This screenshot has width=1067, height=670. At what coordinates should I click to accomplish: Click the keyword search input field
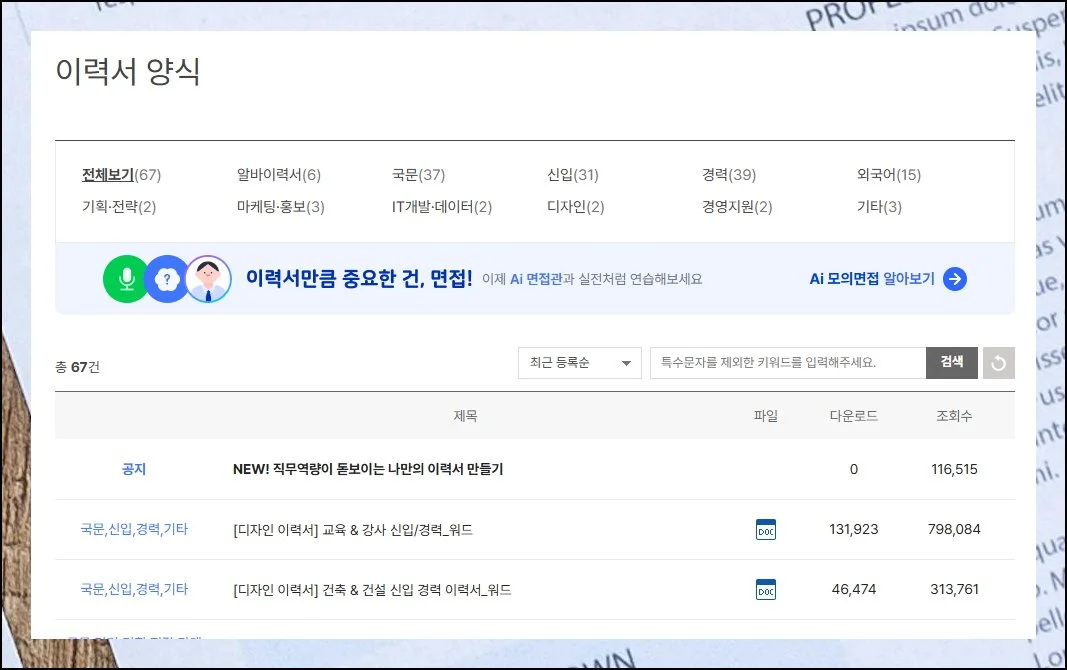(787, 363)
